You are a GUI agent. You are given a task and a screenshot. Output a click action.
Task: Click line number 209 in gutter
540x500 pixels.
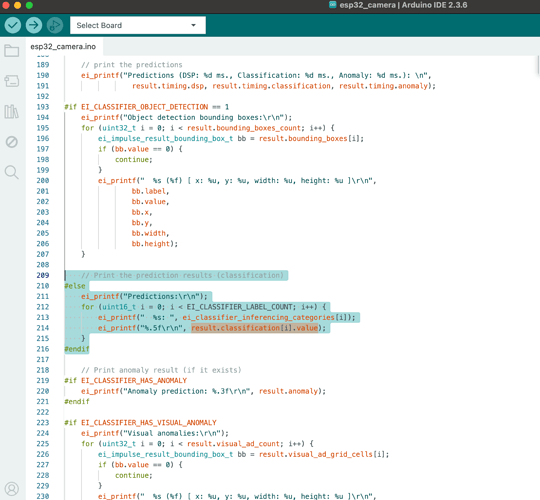[43, 275]
